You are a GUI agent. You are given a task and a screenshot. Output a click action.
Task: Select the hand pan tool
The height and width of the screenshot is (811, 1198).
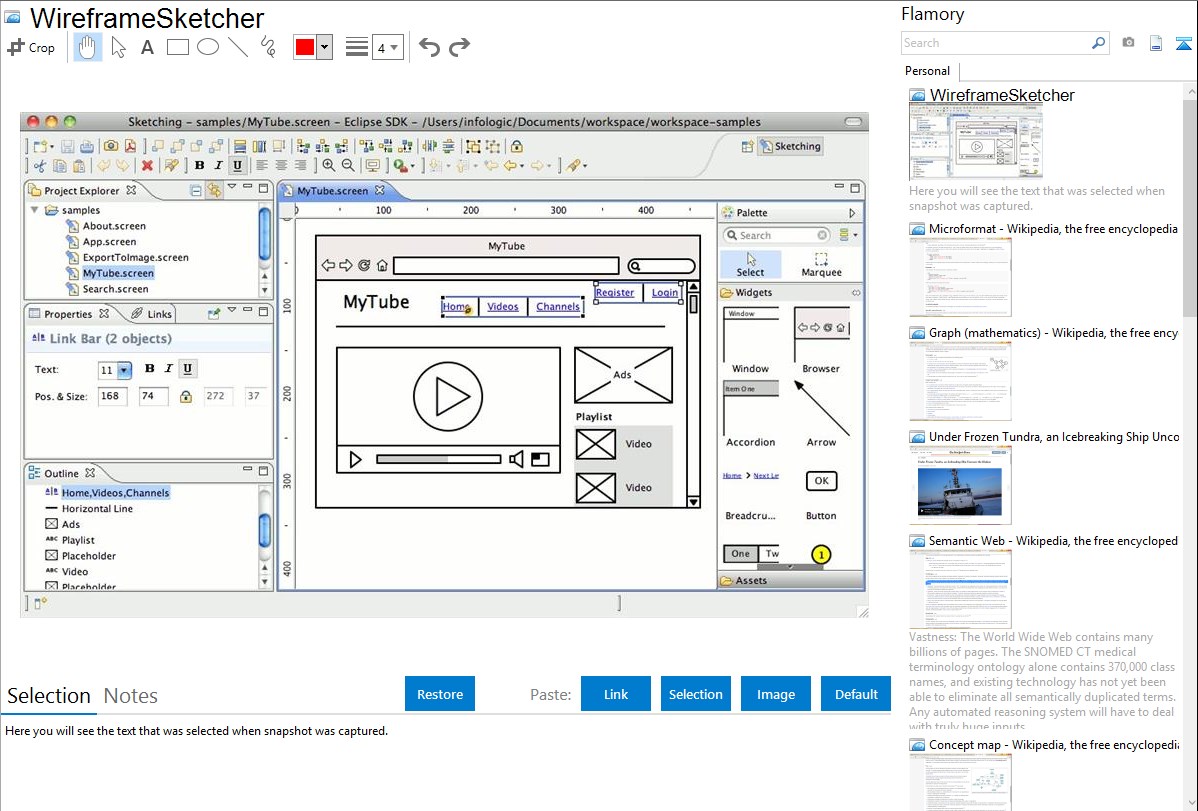click(x=87, y=47)
